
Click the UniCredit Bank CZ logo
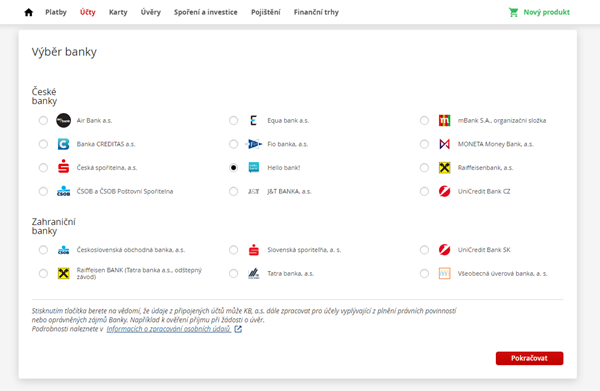coord(444,191)
